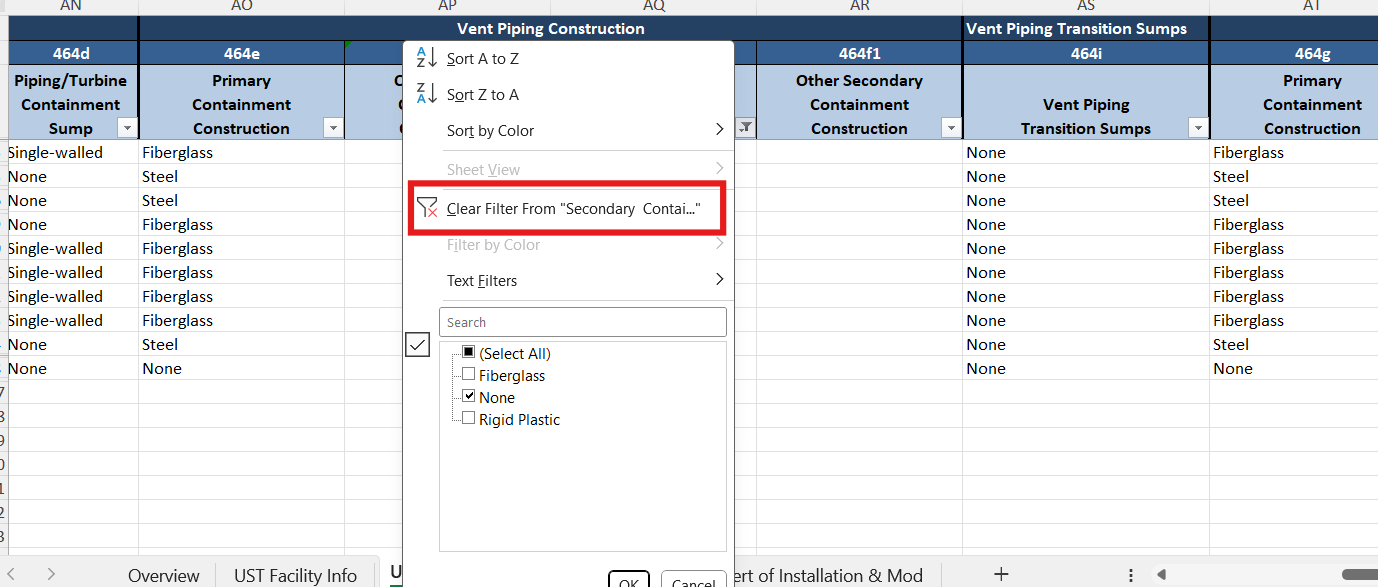Select the "None" cell in column AT
Screen dimensions: 1378x587
pyautogui.click(x=1294, y=368)
